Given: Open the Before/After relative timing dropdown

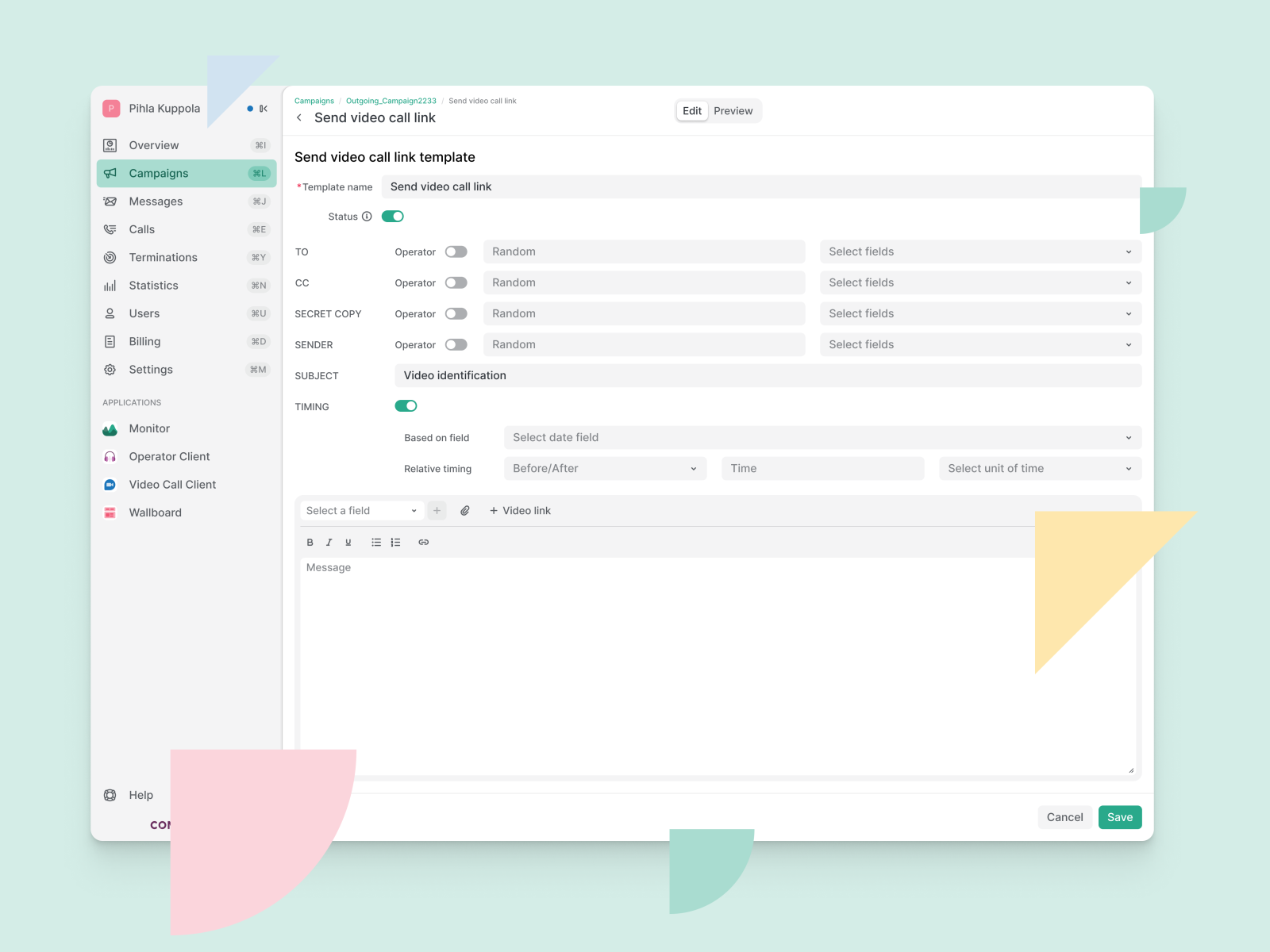Looking at the screenshot, I should tap(605, 468).
